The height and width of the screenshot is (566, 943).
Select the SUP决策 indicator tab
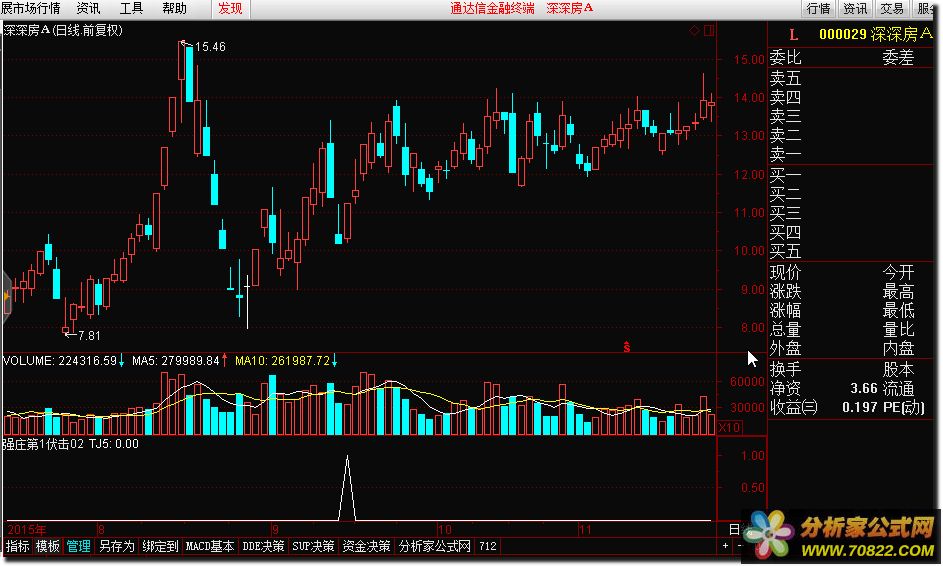[x=313, y=546]
